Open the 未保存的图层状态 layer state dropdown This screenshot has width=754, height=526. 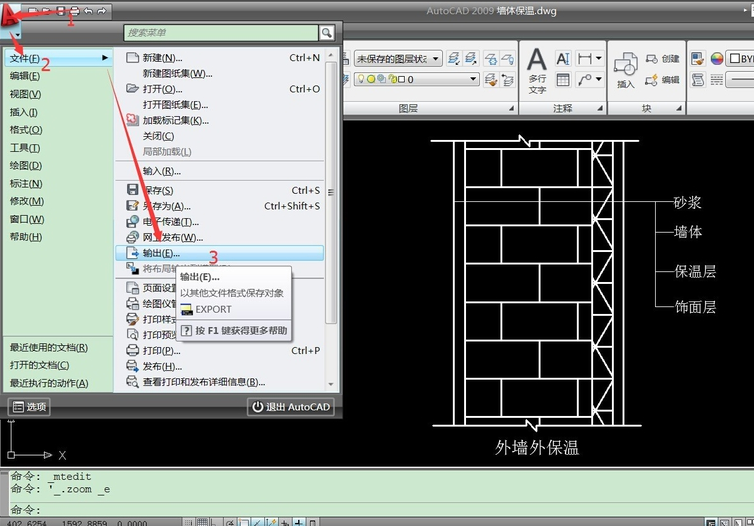(399, 59)
